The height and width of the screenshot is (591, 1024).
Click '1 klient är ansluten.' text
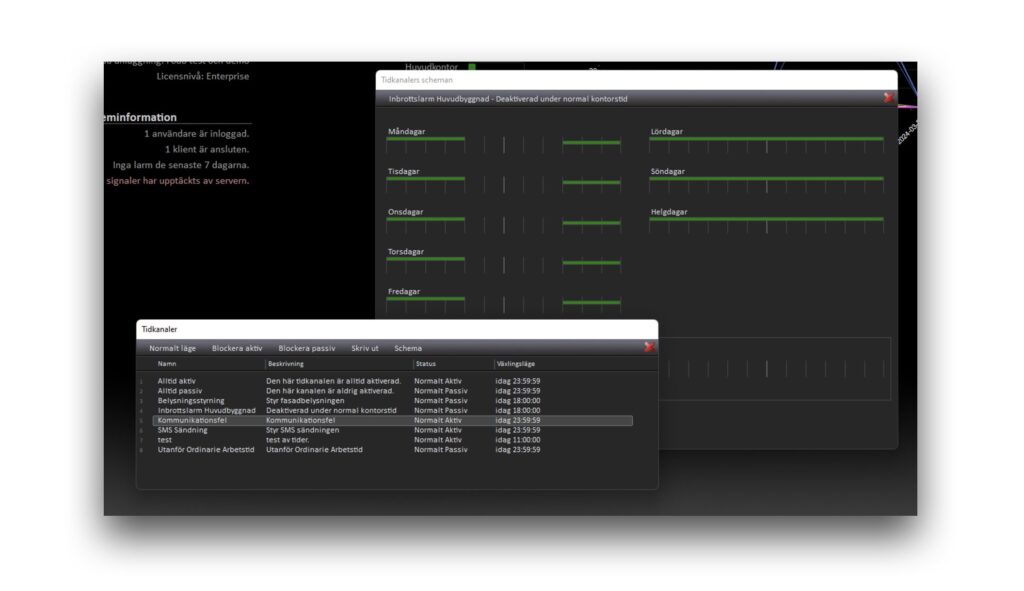(207, 149)
